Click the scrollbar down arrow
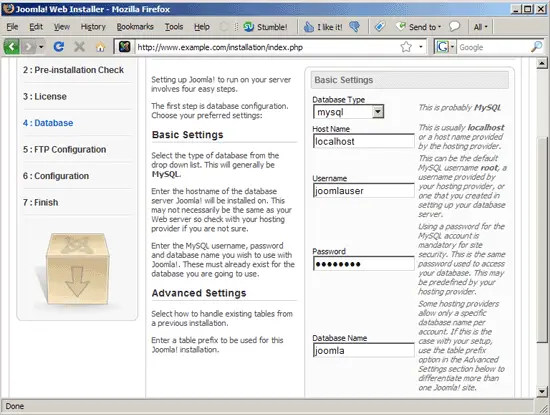 tap(542, 391)
